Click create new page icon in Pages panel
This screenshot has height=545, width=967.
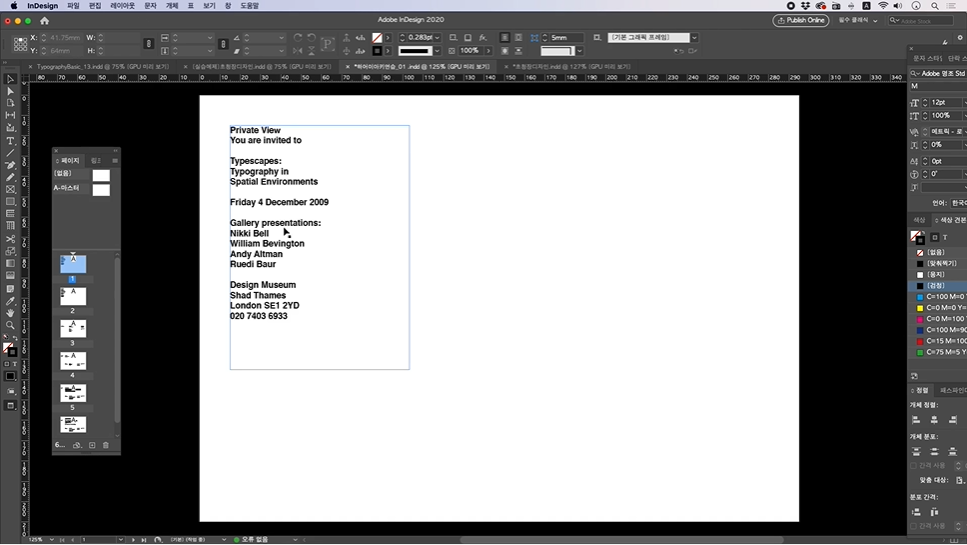(x=92, y=445)
